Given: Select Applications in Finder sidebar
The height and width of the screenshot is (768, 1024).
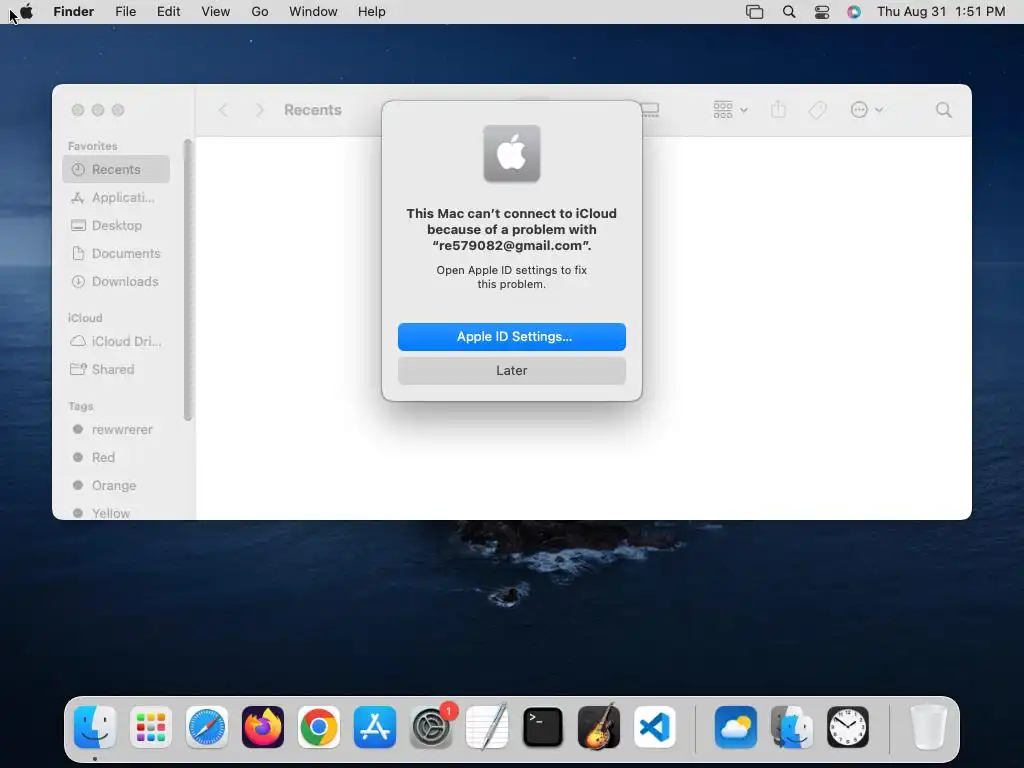Looking at the screenshot, I should coord(116,197).
